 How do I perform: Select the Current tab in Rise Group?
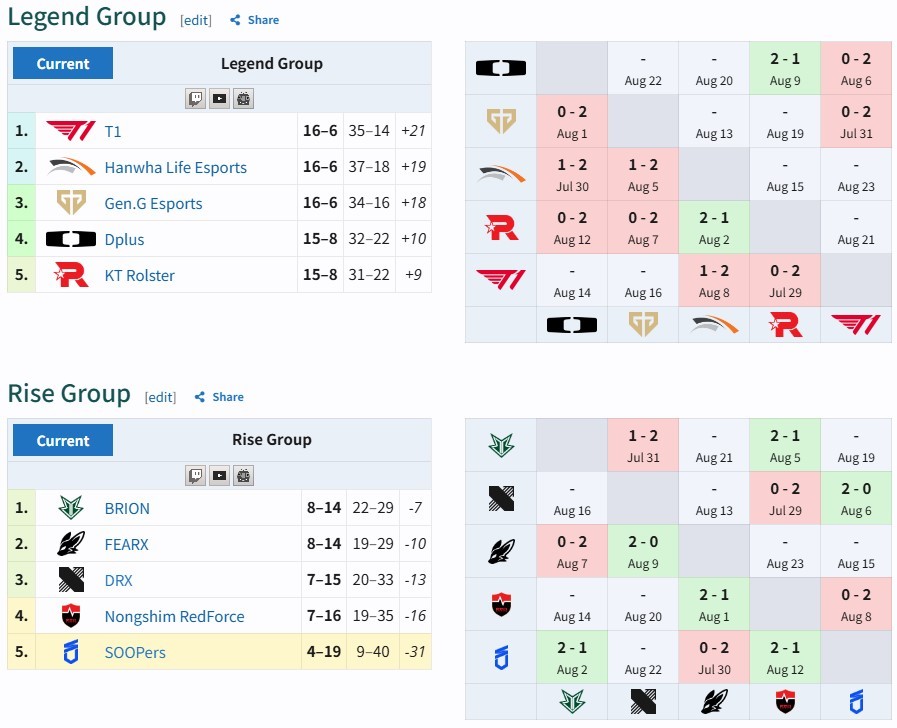point(63,440)
